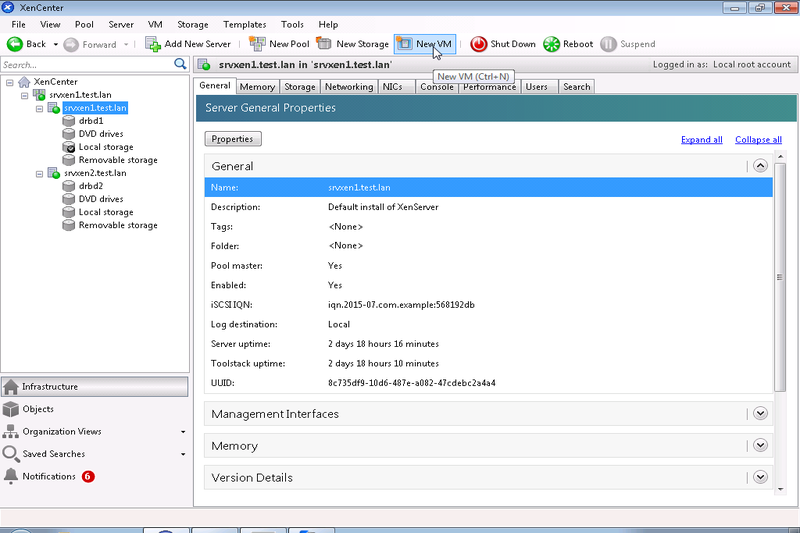Click the drbd1 storage icon
Image resolution: width=800 pixels, height=533 pixels.
tap(69, 121)
